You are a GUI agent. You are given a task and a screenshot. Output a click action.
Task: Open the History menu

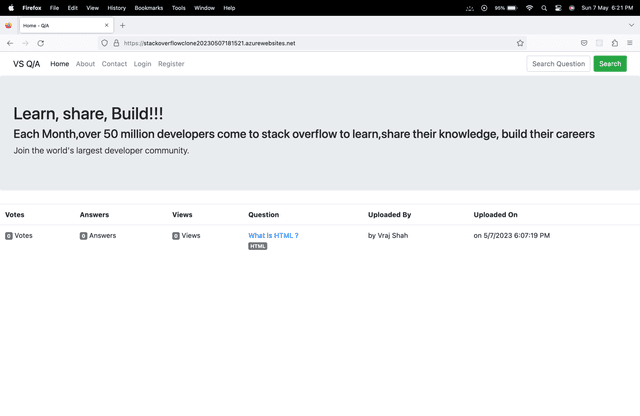(x=116, y=7)
